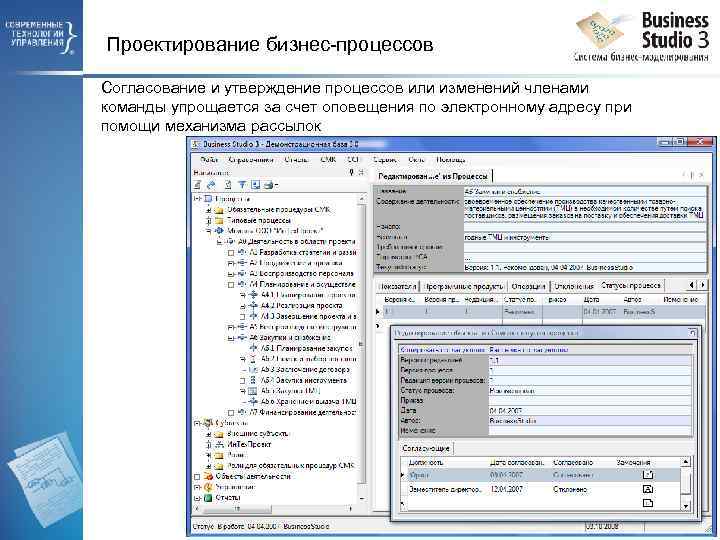720x540 pixels.
Task: Expand A7 Финансирование деятельности node
Action: 231,413
